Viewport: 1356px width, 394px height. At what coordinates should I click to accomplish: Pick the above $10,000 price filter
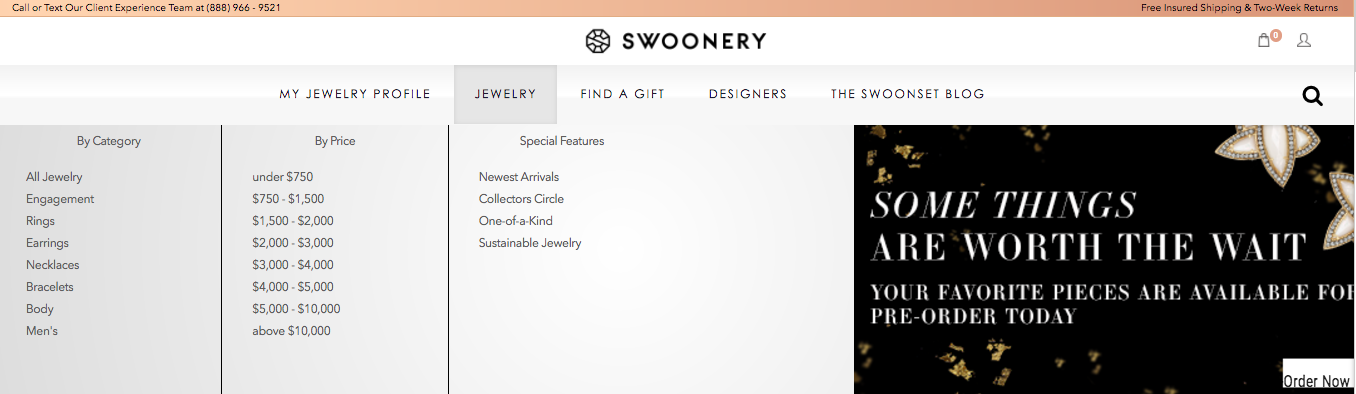(x=291, y=331)
